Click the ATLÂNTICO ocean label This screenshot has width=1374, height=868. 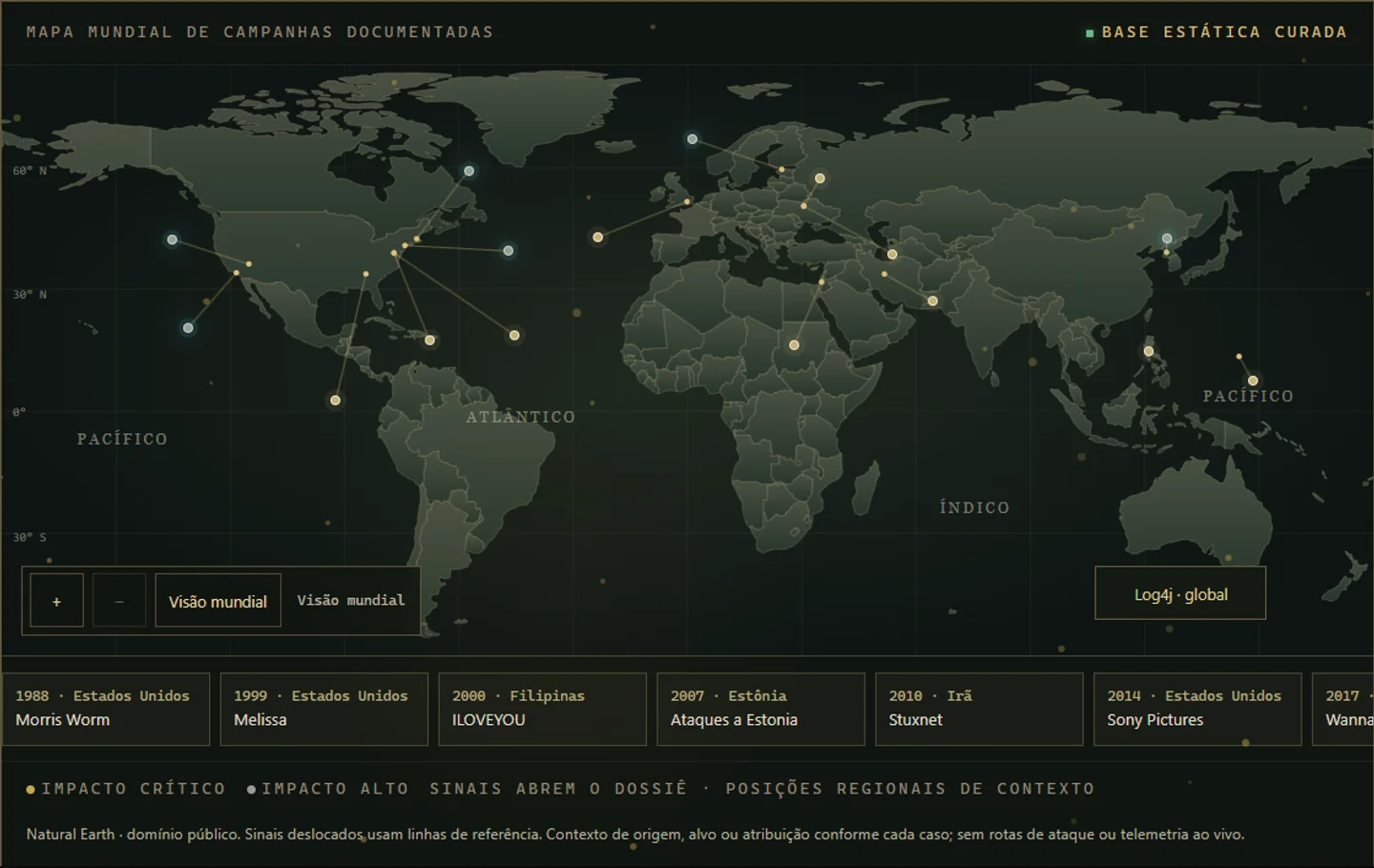pyautogui.click(x=521, y=417)
